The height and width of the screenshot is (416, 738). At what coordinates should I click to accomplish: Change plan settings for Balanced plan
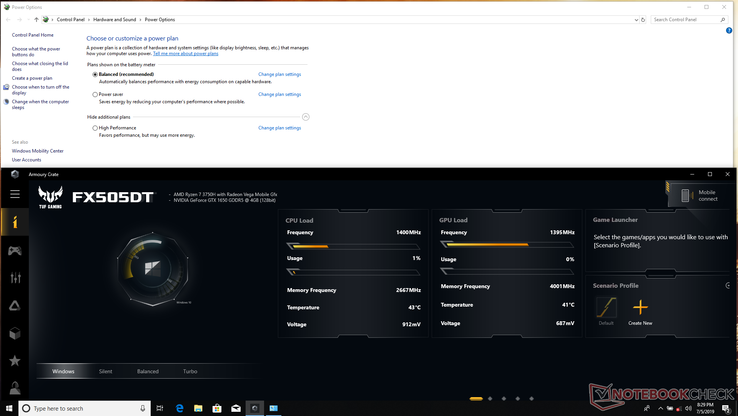click(x=280, y=74)
